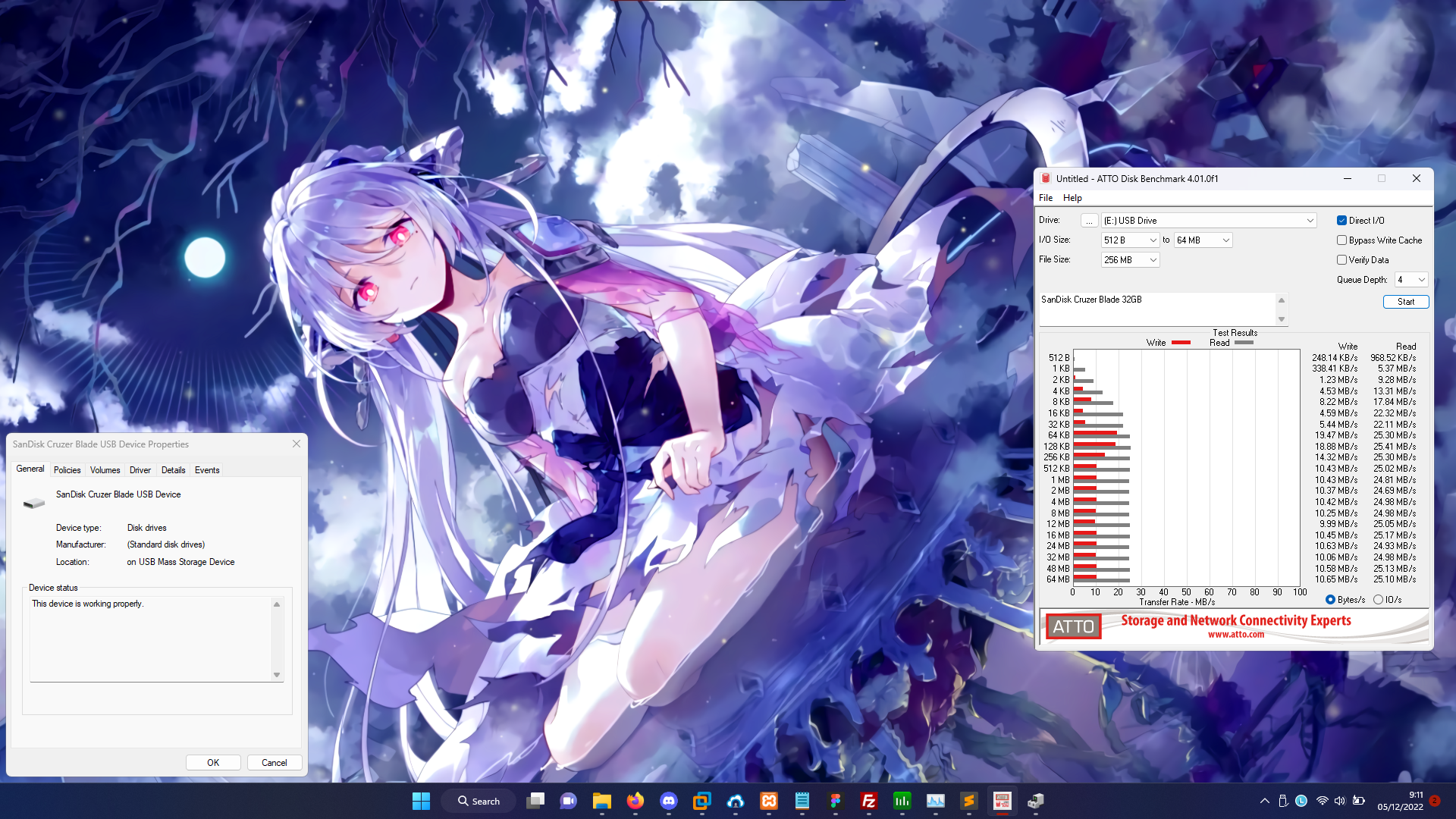
Task: Launch Firefox from the taskbar
Action: click(x=635, y=801)
